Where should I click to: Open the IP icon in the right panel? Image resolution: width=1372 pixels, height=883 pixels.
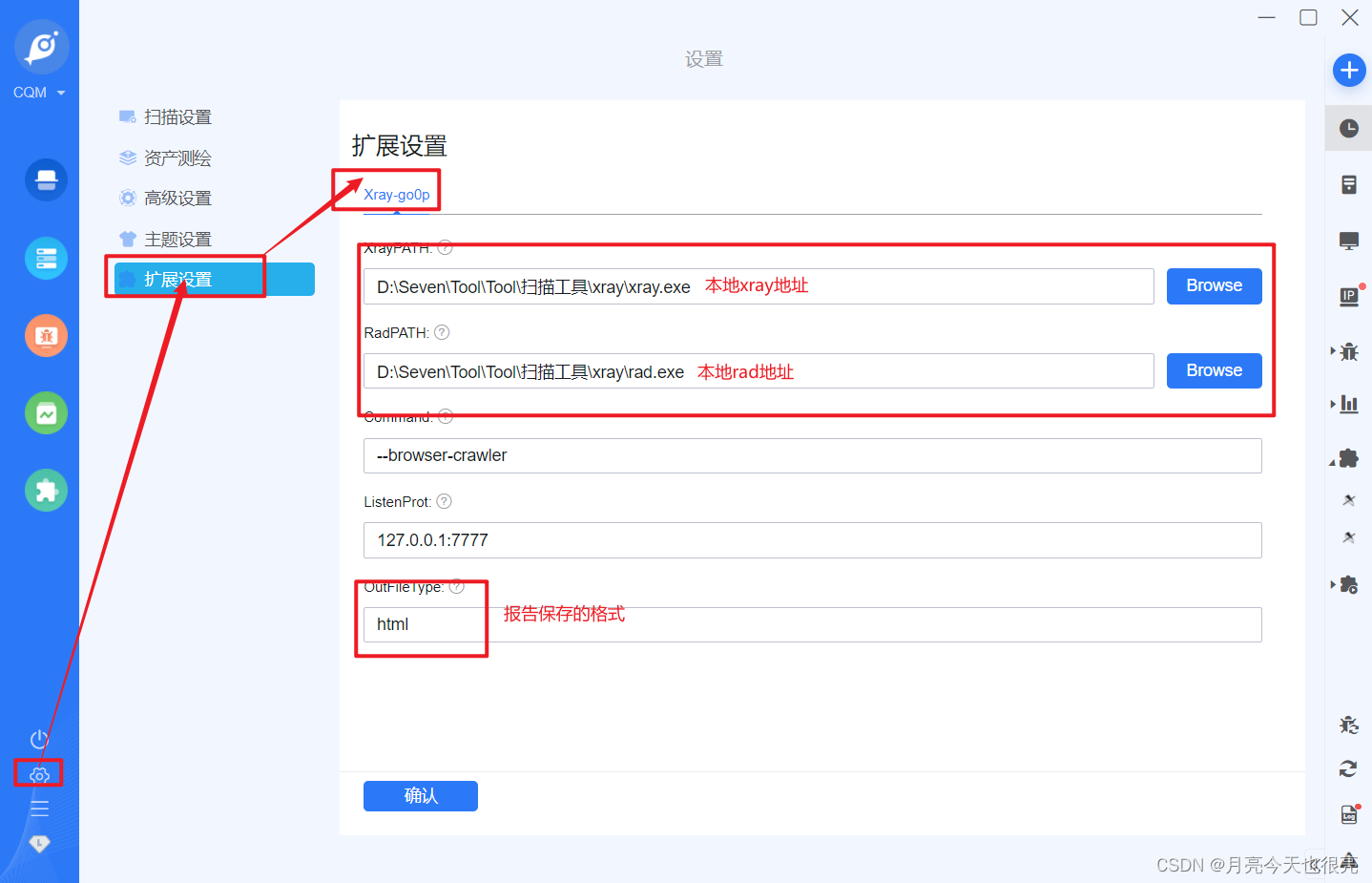pyautogui.click(x=1349, y=296)
